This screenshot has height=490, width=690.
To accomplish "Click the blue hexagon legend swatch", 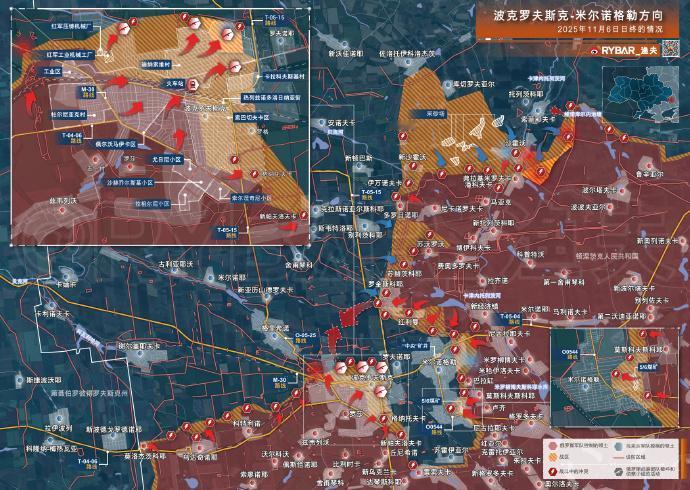I will click(x=619, y=446).
